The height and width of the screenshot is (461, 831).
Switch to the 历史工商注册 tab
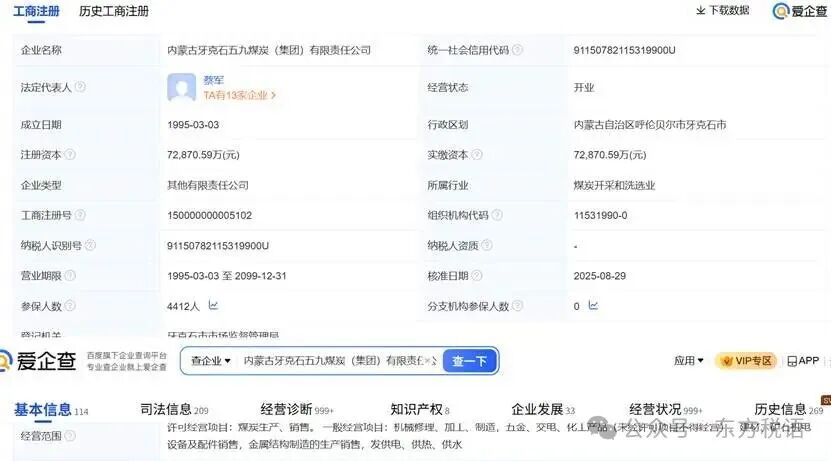click(x=114, y=11)
